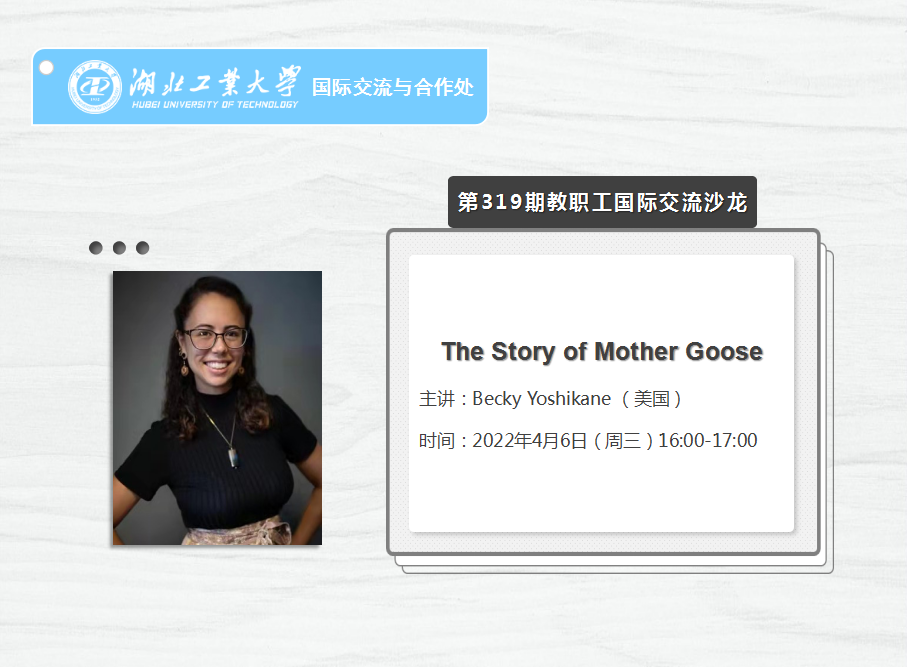
Task: Click the HUBEI UNIVERSITY OF TECHNOLOGY text
Action: 215,105
